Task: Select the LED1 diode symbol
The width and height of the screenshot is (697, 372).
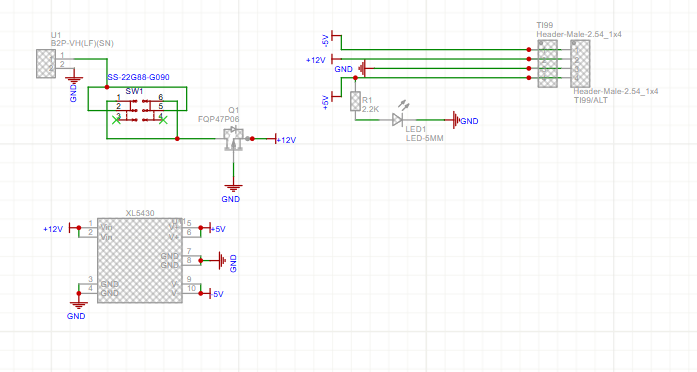Action: coord(398,120)
